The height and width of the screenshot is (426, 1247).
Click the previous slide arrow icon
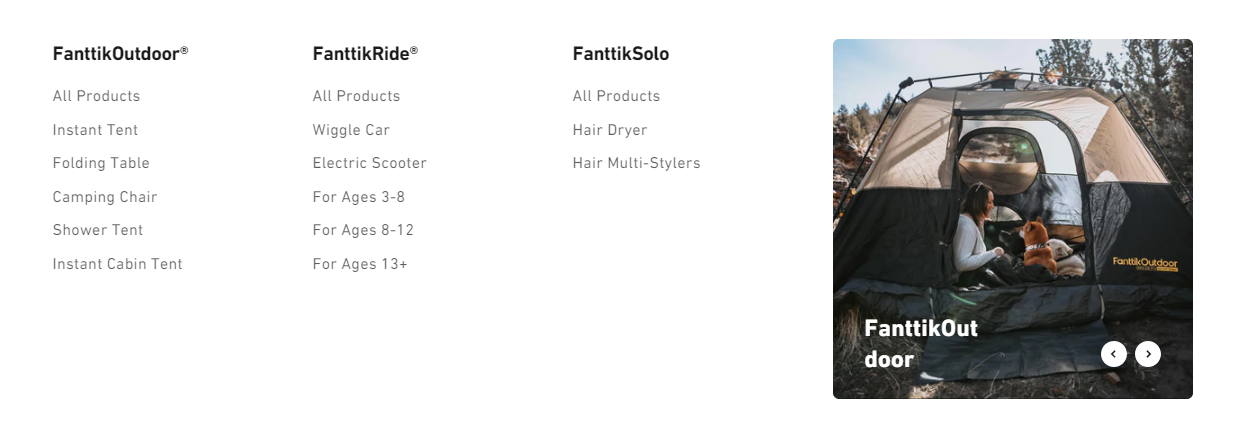pos(1113,354)
